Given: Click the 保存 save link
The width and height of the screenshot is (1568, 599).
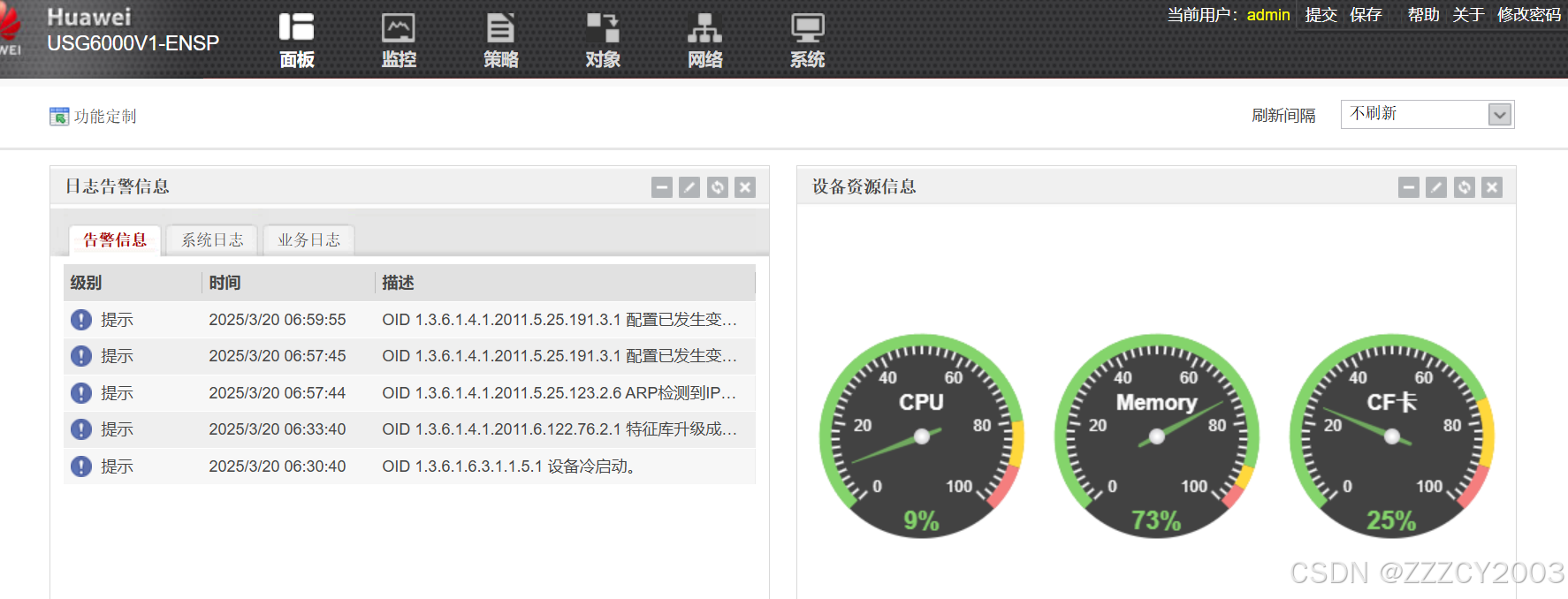Looking at the screenshot, I should pyautogui.click(x=1366, y=15).
